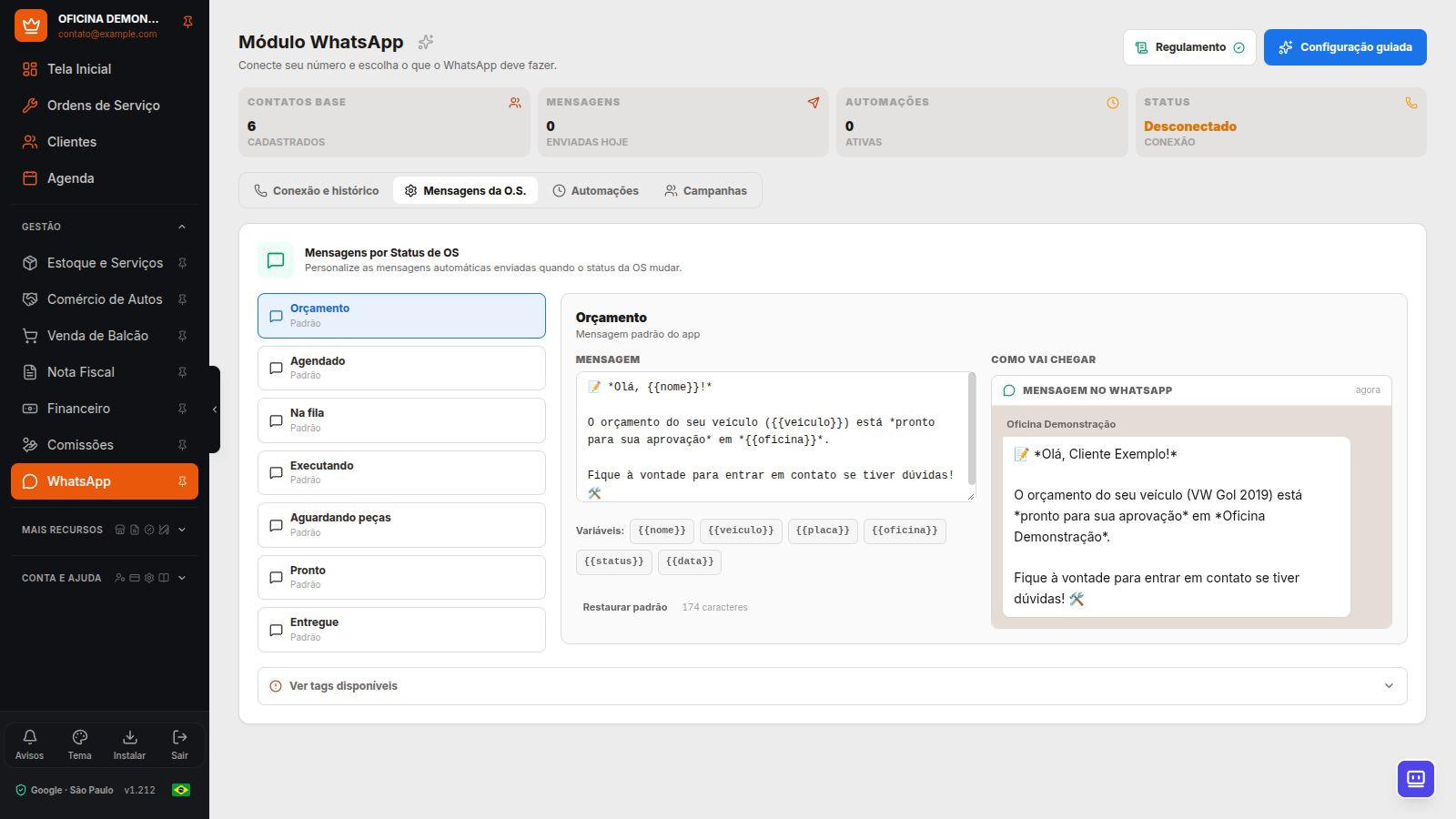Select the Agendado status message
1456x819 pixels.
tap(401, 368)
